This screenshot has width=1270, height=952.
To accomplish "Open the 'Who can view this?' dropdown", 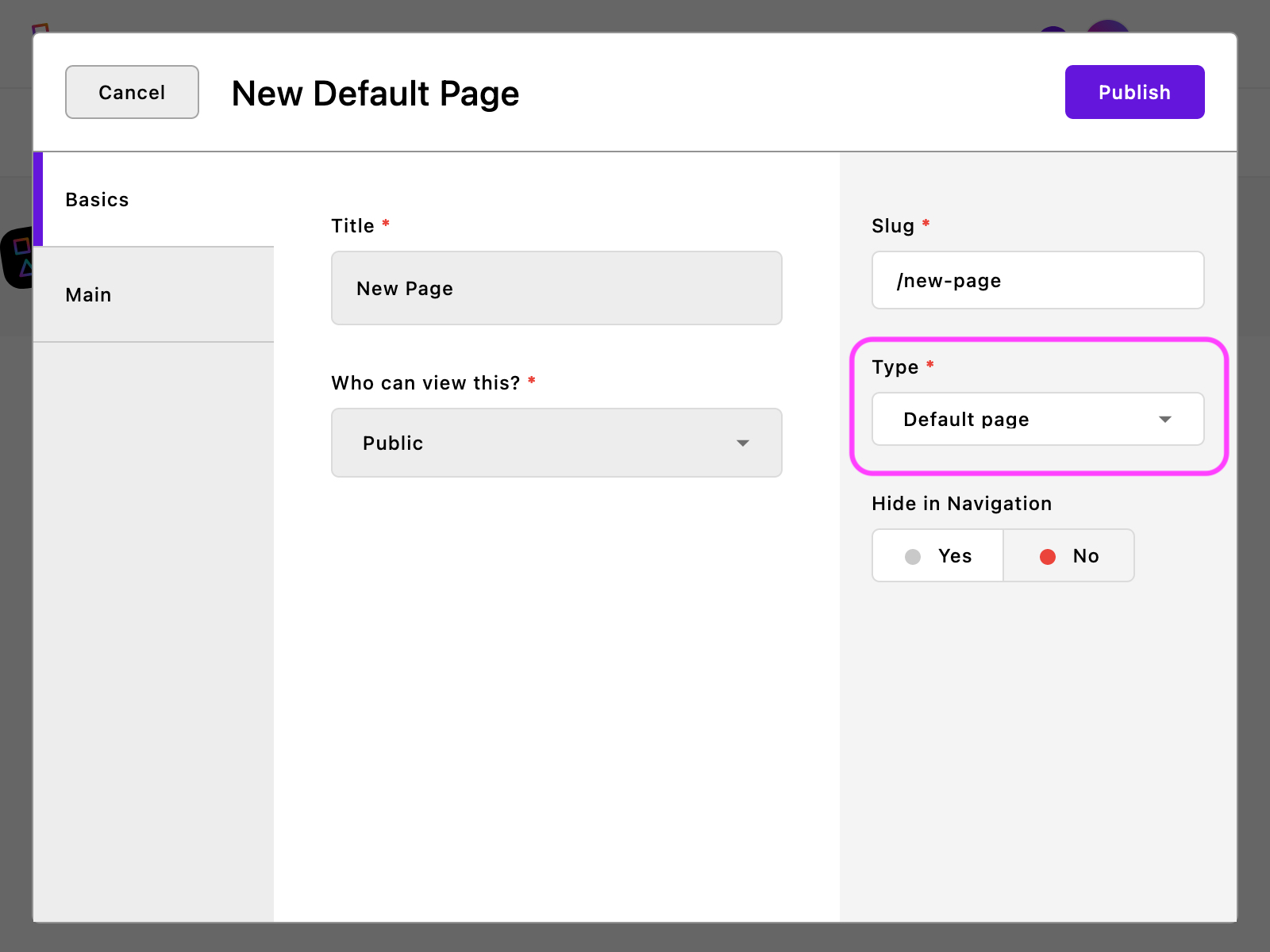I will tap(556, 443).
